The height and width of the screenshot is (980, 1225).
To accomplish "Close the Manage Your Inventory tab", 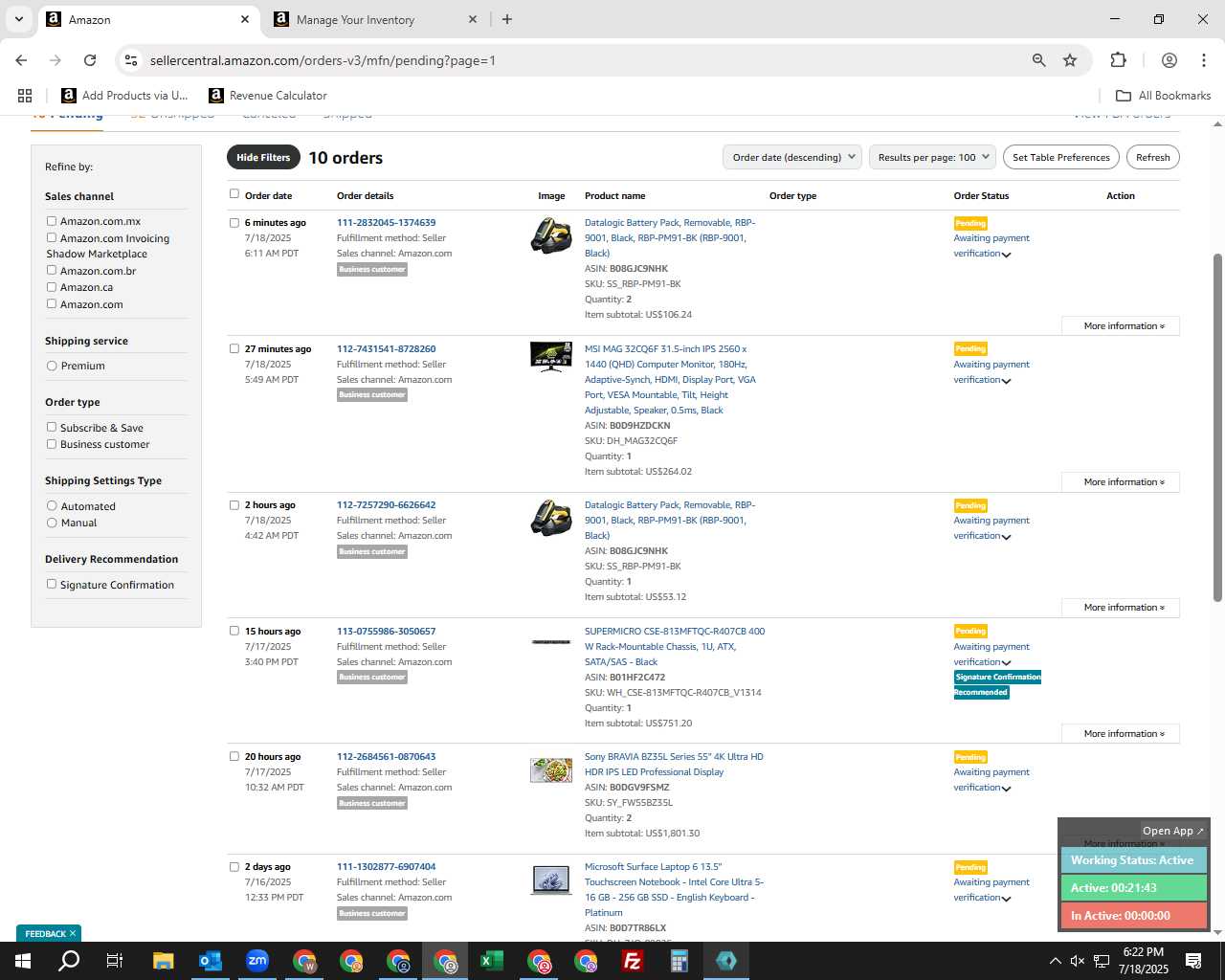I will tap(472, 19).
